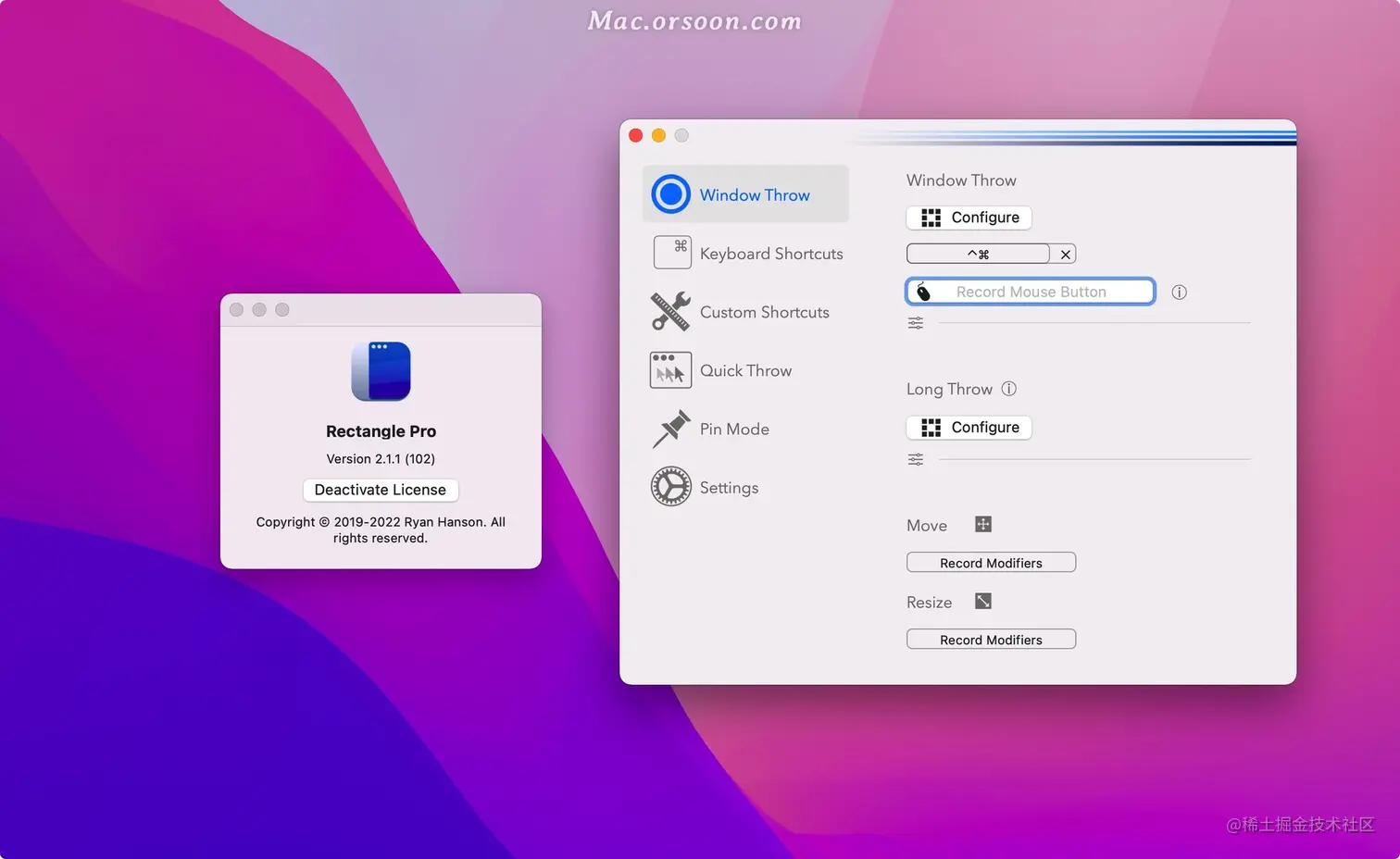Image resolution: width=1400 pixels, height=859 pixels.
Task: Click the Settings gear icon
Action: click(x=671, y=487)
